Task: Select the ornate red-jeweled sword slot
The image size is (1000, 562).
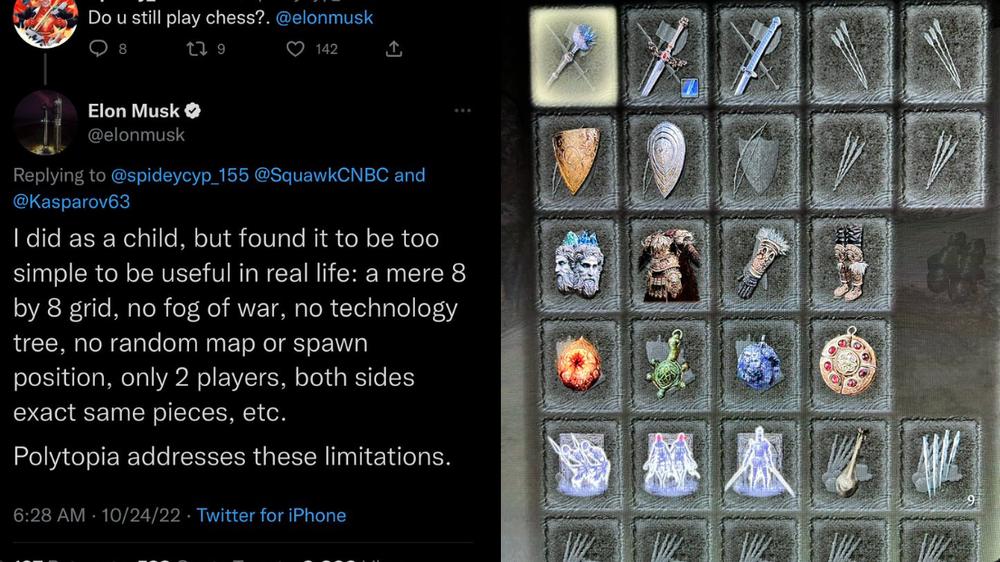Action: [x=667, y=56]
